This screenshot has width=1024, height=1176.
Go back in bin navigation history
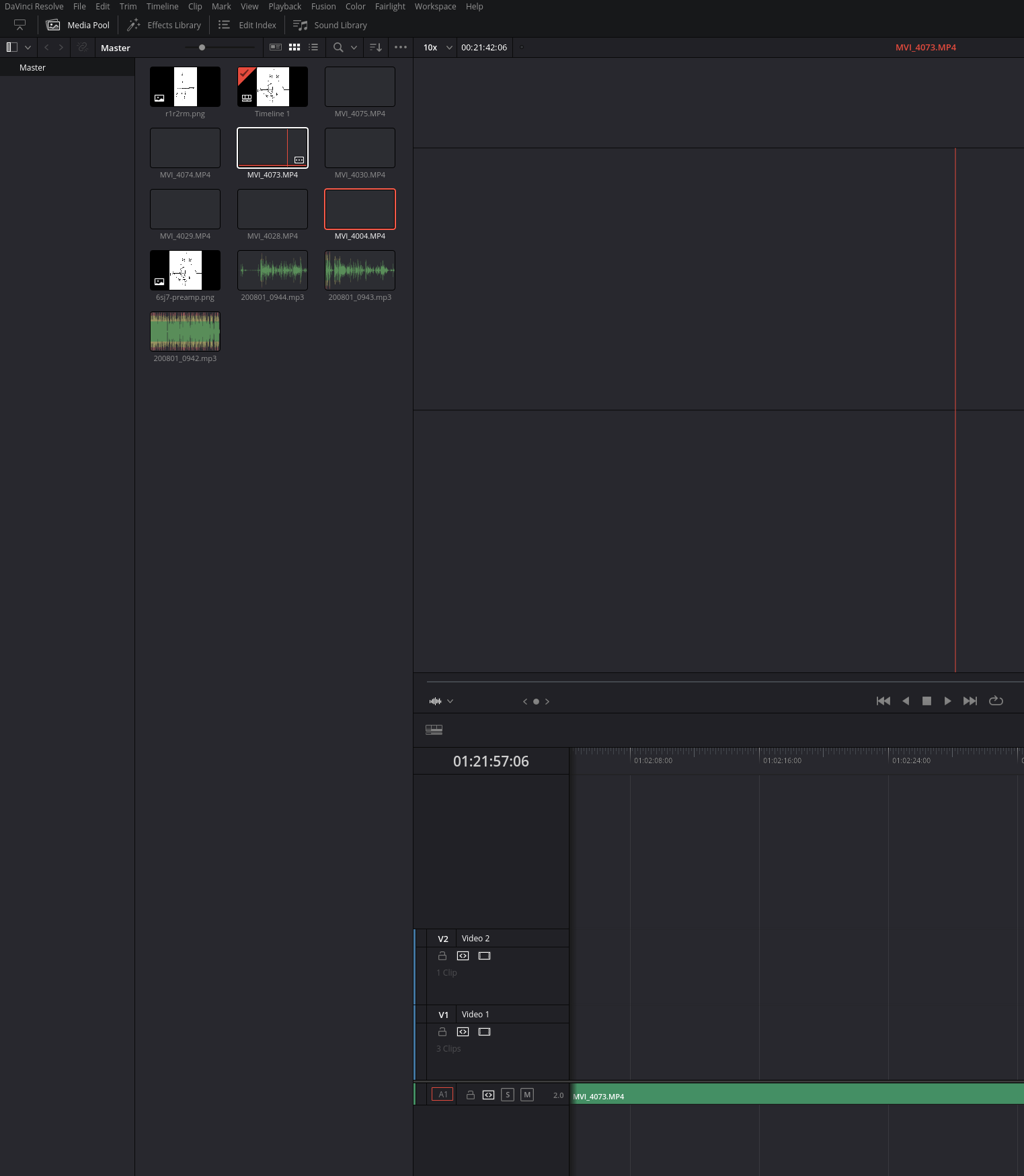(x=46, y=47)
